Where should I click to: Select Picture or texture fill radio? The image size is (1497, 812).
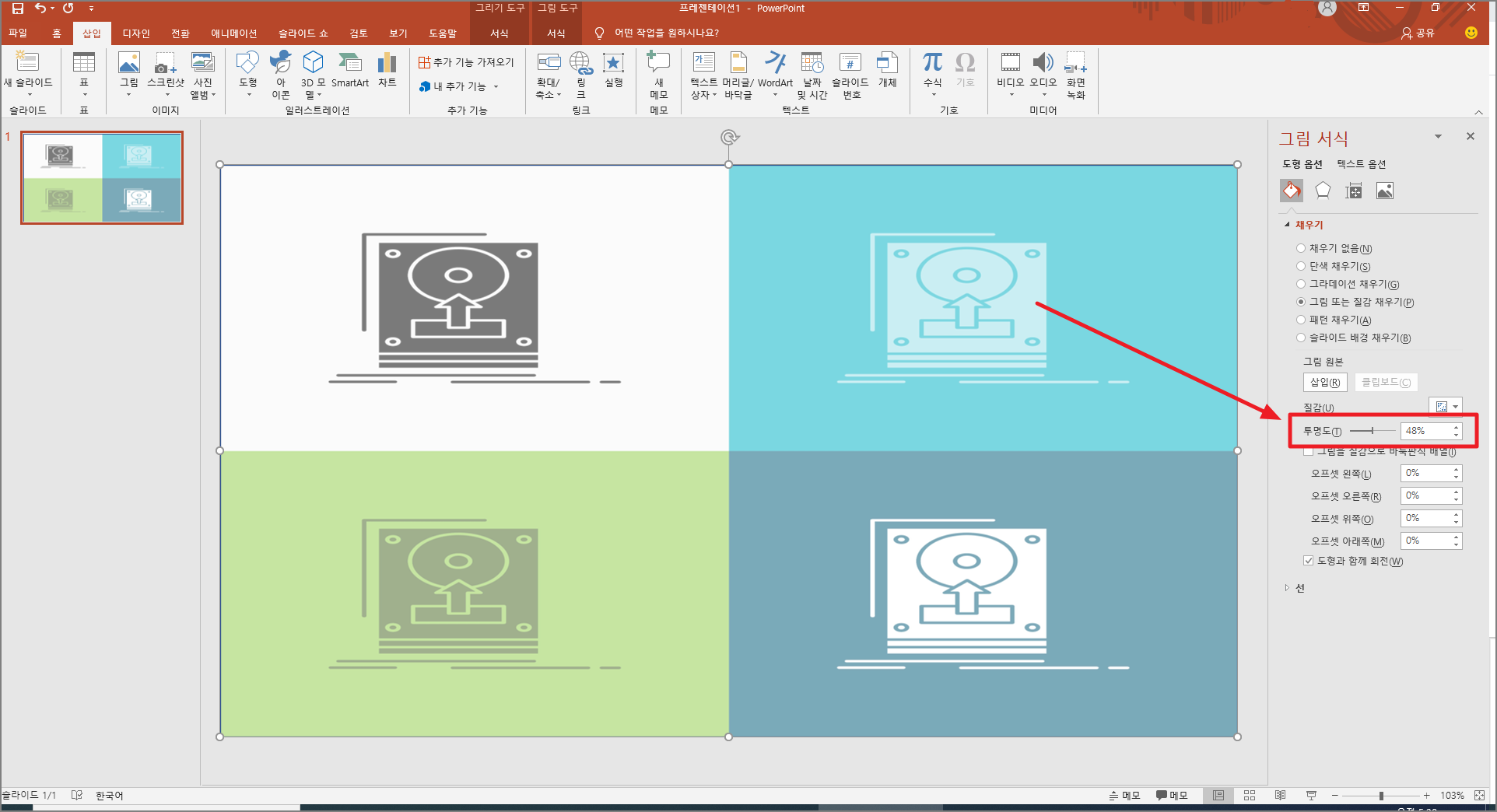[x=1300, y=302]
